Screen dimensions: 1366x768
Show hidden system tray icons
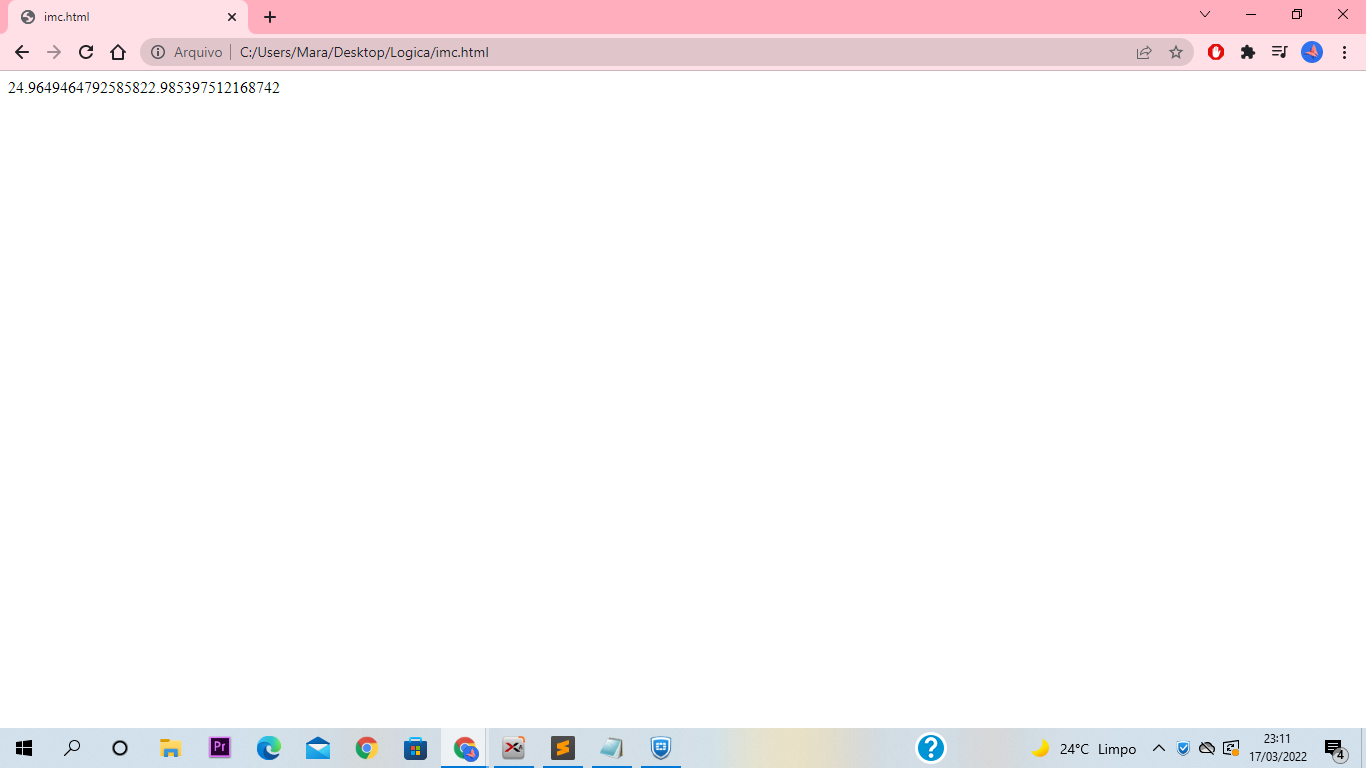click(1159, 749)
